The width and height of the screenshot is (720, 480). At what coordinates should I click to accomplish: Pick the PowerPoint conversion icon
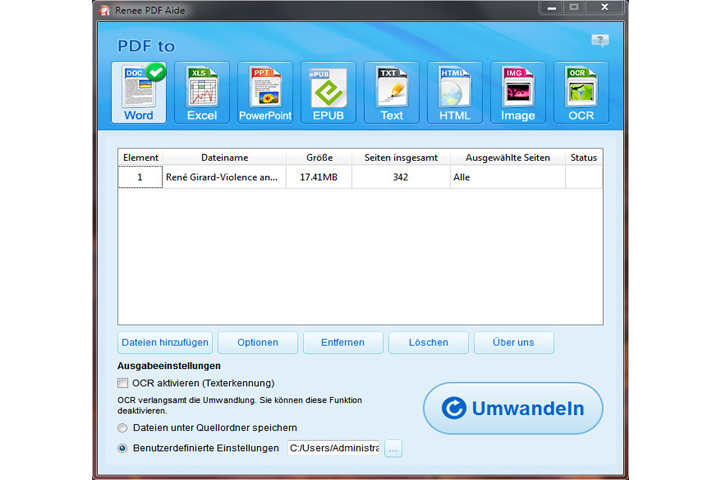265,93
